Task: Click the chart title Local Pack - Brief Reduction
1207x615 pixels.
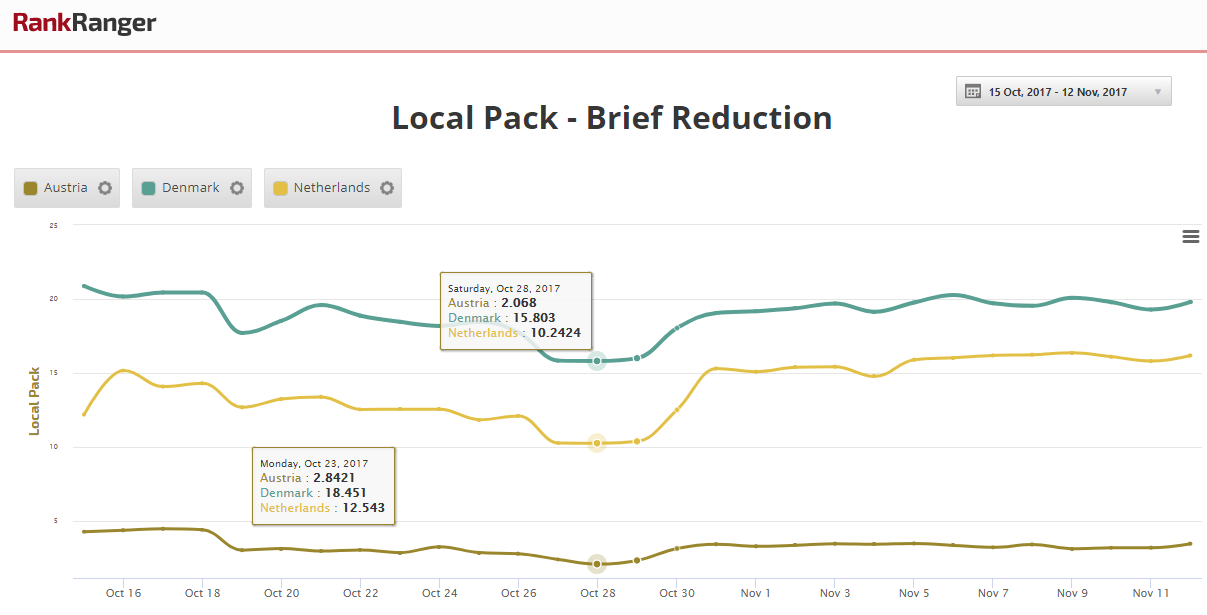Action: point(611,118)
